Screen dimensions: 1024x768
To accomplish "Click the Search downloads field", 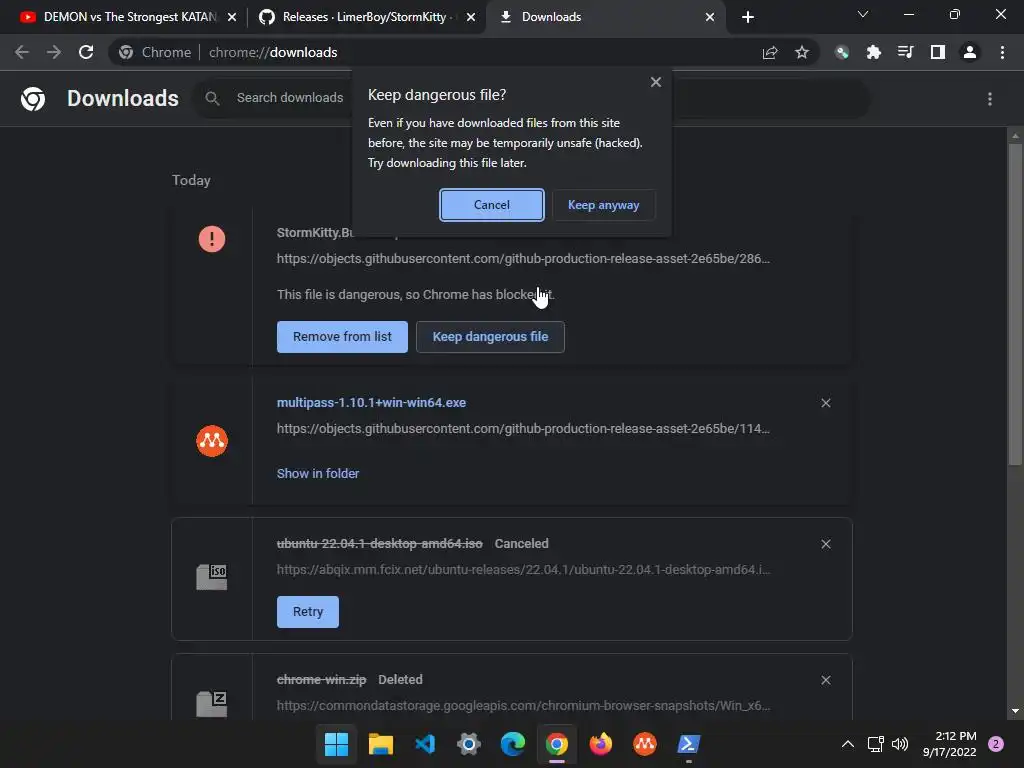I will 289,98.
